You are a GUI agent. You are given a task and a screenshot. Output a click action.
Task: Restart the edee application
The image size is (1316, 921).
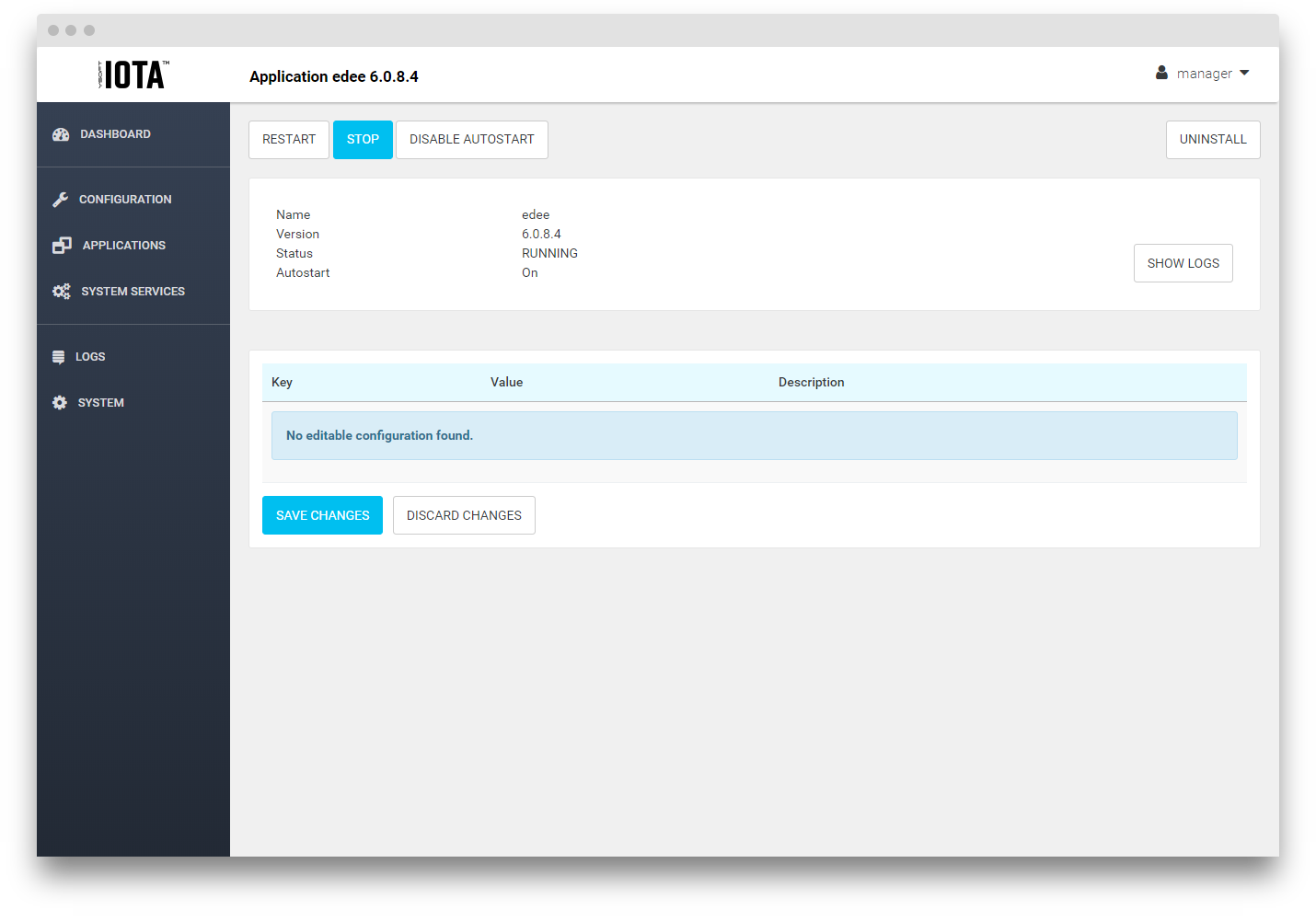click(x=288, y=140)
